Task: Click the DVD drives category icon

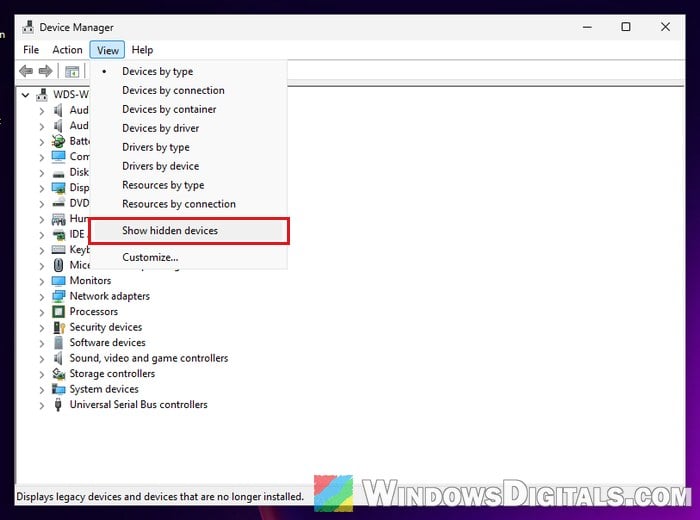Action: 58,203
